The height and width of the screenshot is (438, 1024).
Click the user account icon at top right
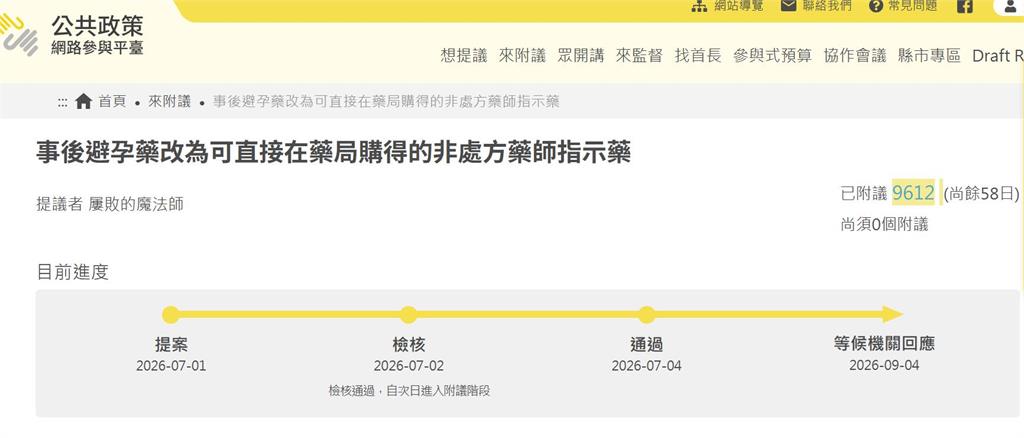coord(1010,7)
